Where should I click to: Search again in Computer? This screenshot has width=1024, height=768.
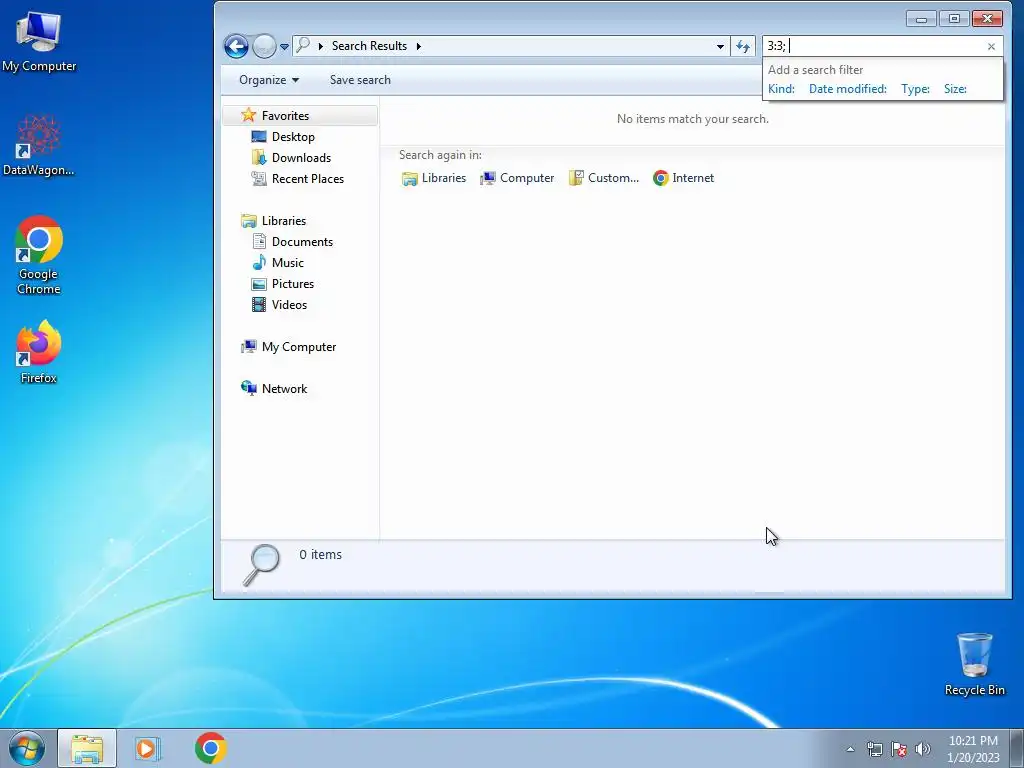(x=517, y=178)
